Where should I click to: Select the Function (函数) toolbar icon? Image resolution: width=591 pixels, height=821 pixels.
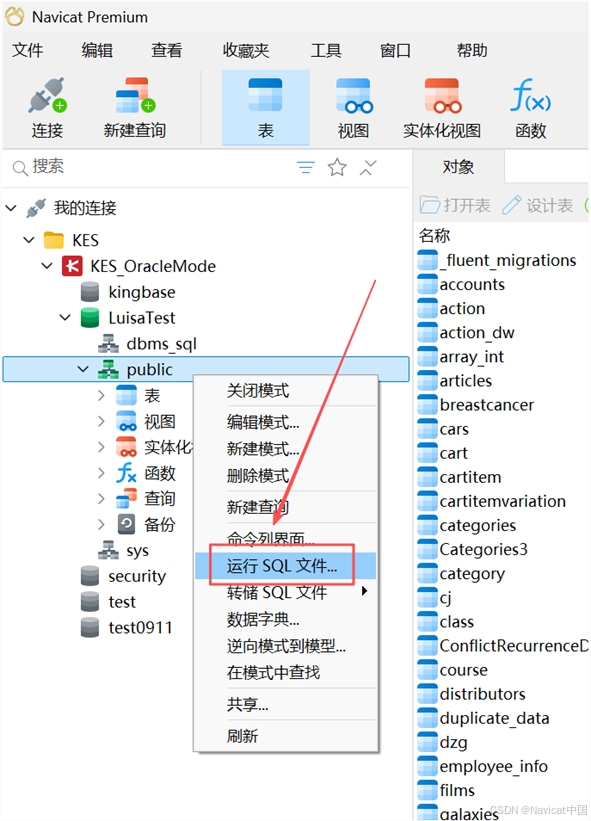[530, 96]
